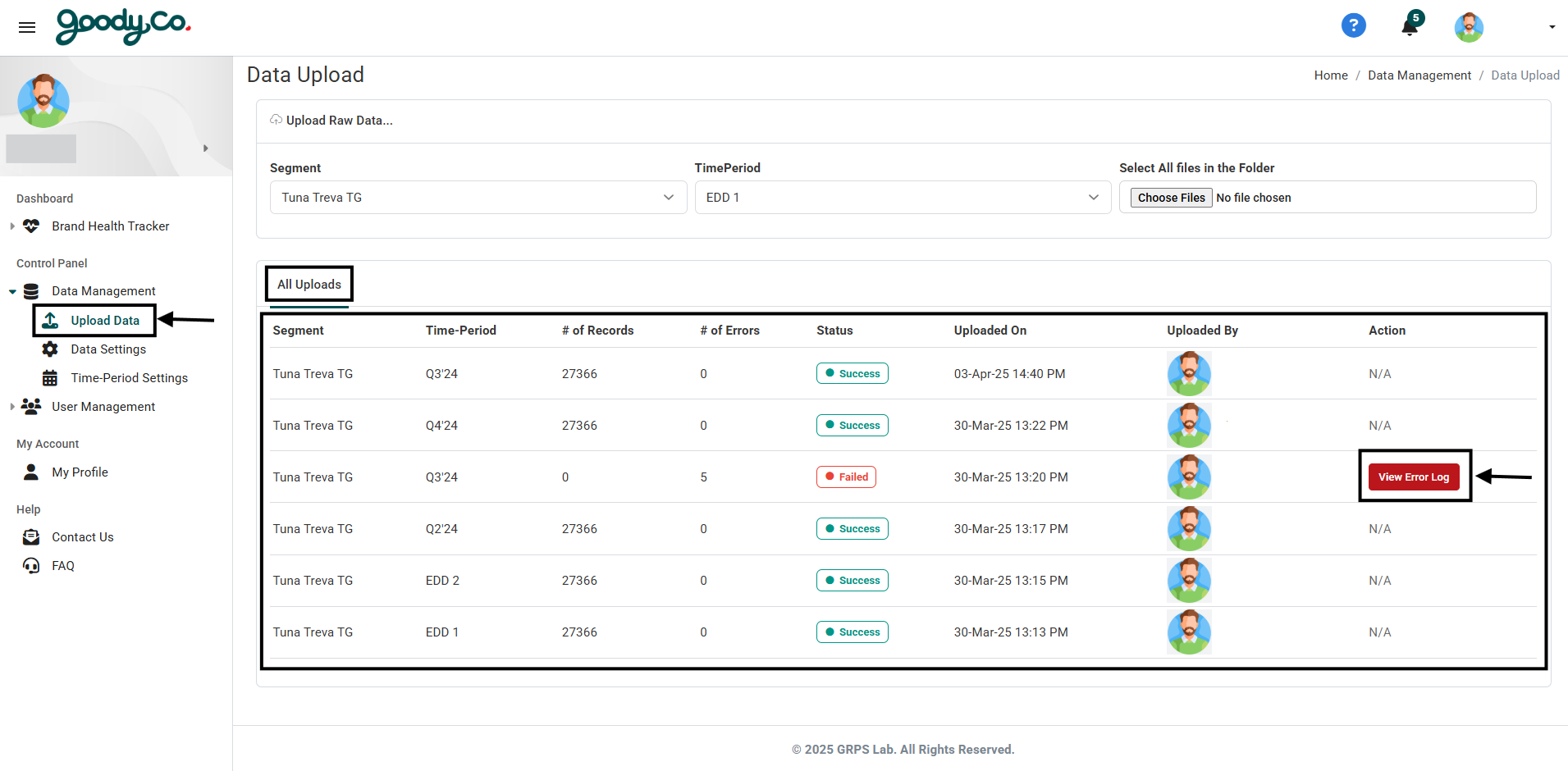Click the Time-Period Settings calendar icon
Image resolution: width=1568 pixels, height=771 pixels.
tap(50, 378)
